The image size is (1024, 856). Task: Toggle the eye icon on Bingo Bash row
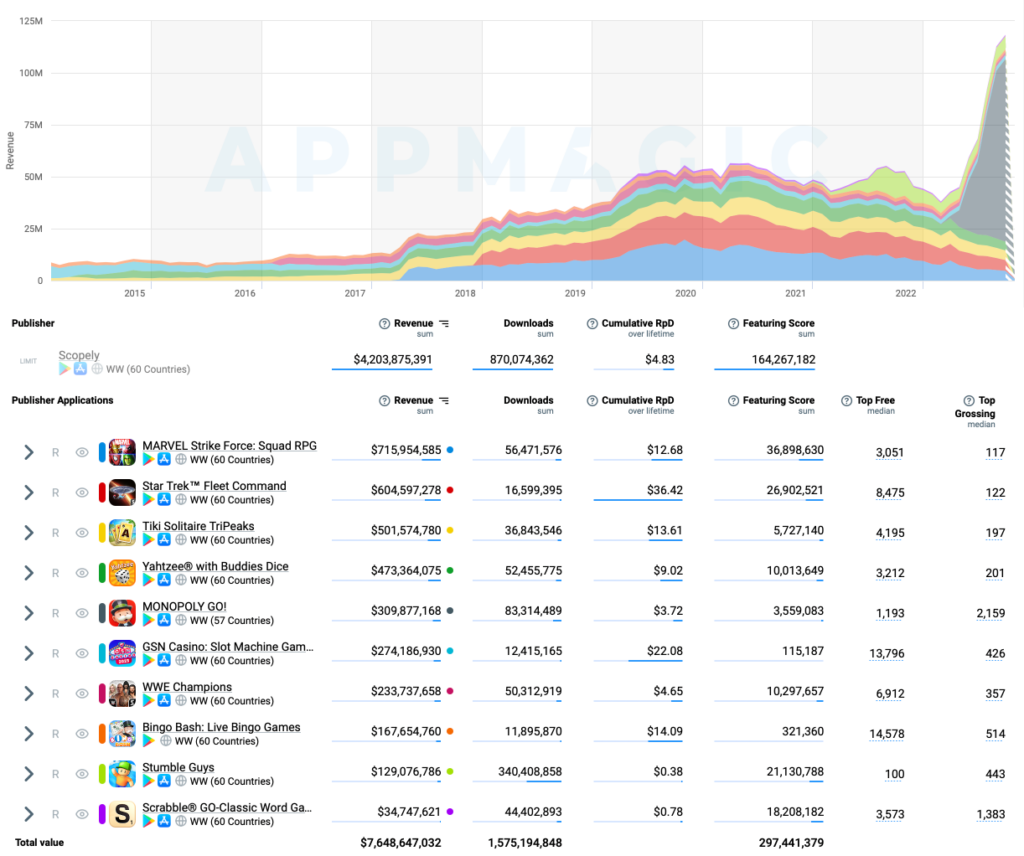(x=81, y=733)
